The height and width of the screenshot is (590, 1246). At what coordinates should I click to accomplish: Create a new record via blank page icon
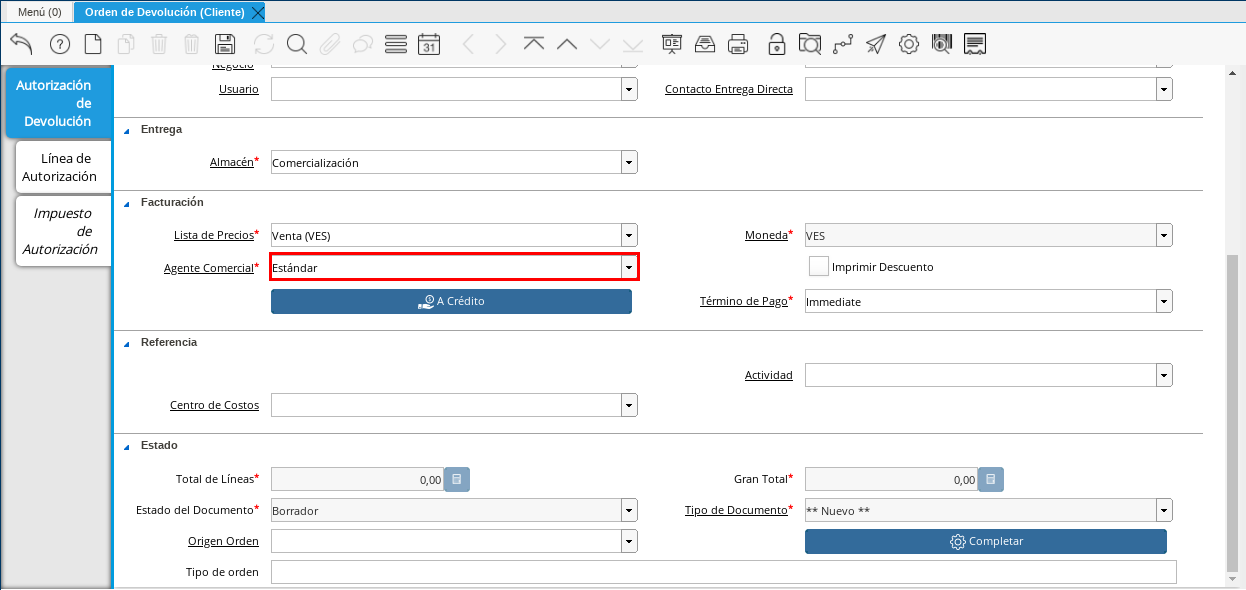pyautogui.click(x=93, y=44)
